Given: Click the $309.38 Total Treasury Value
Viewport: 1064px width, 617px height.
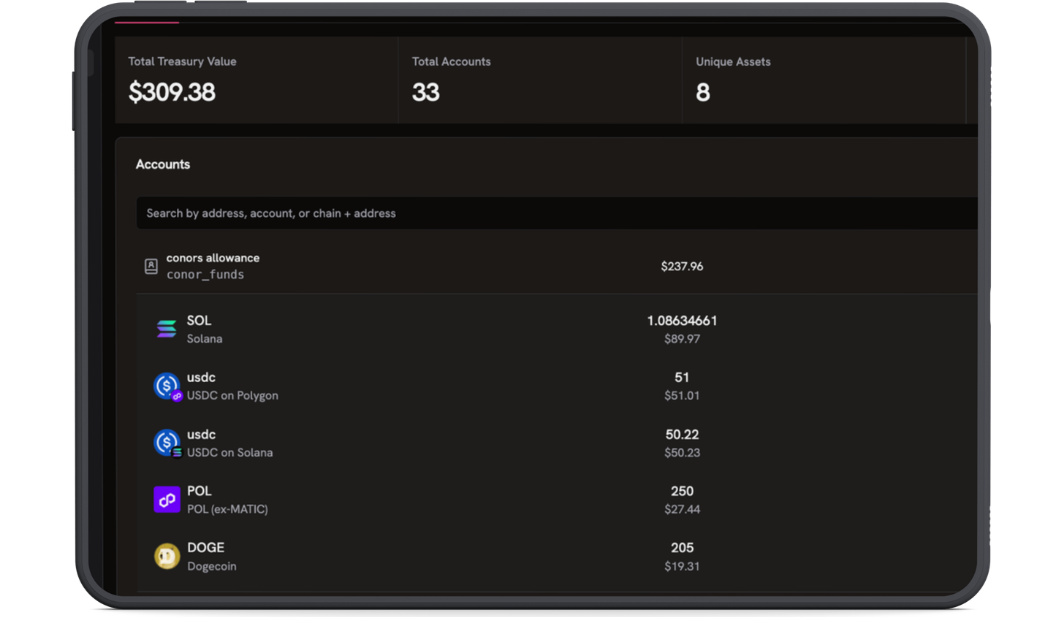Looking at the screenshot, I should tap(172, 92).
